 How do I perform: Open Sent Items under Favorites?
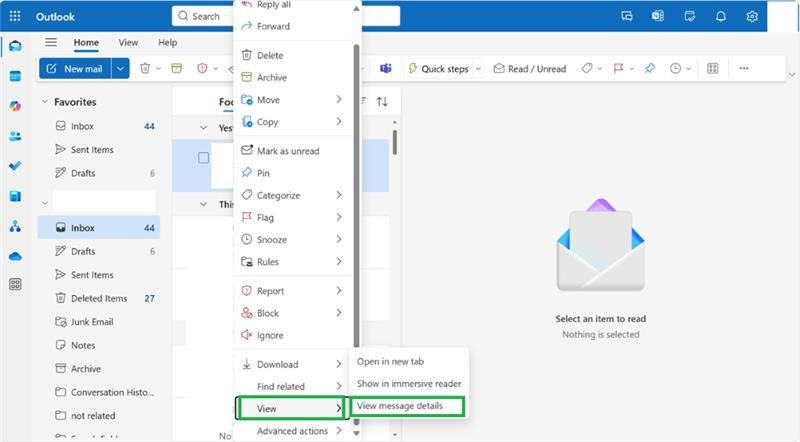tap(98, 150)
